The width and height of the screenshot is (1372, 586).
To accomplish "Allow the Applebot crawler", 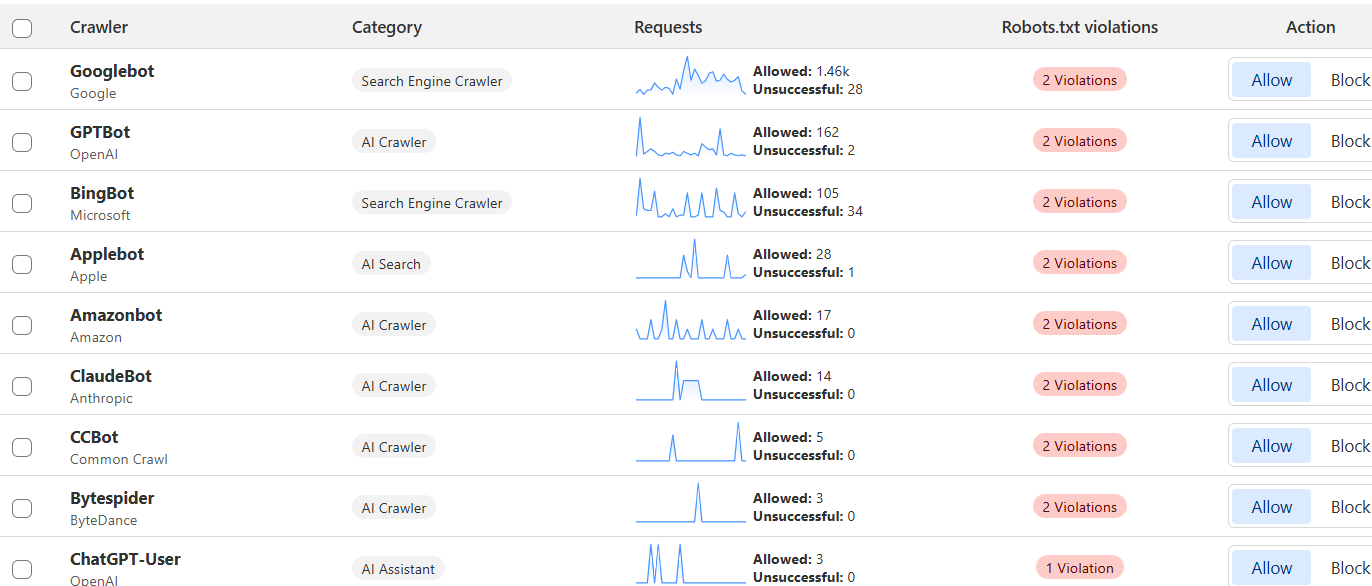I will tap(1270, 262).
